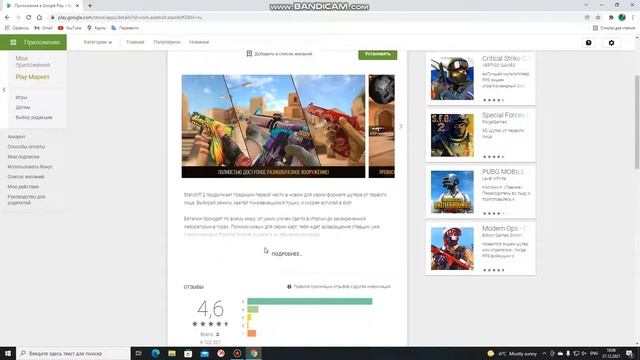Click the page vertical scrollbar

coord(637,122)
